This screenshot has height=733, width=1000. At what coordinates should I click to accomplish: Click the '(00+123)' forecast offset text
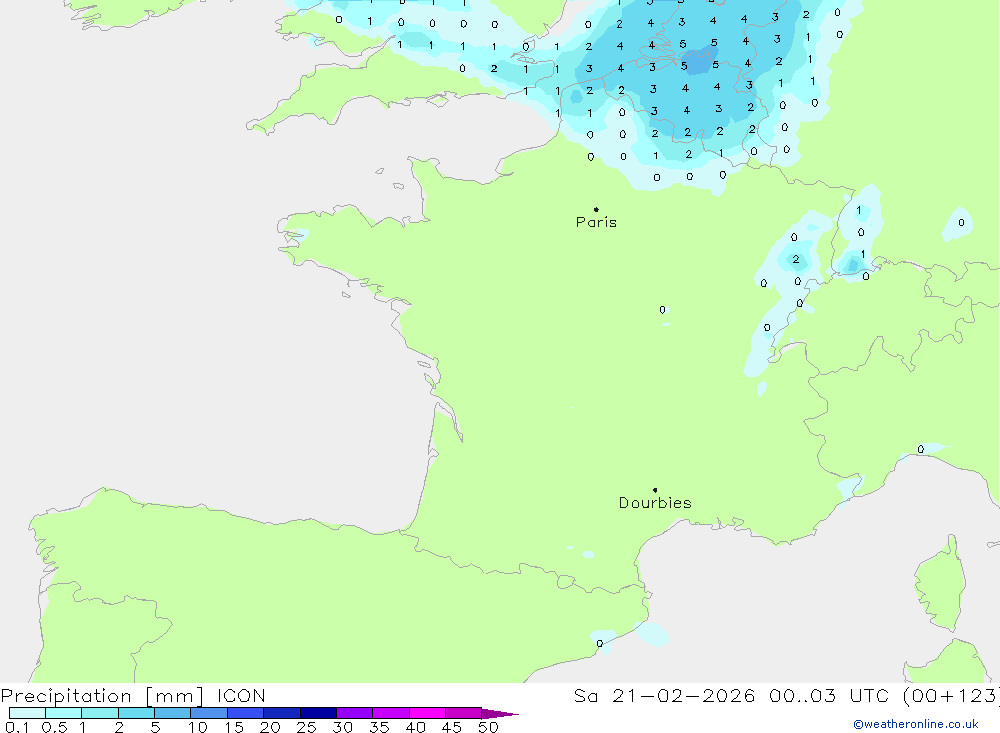pyautogui.click(x=951, y=696)
